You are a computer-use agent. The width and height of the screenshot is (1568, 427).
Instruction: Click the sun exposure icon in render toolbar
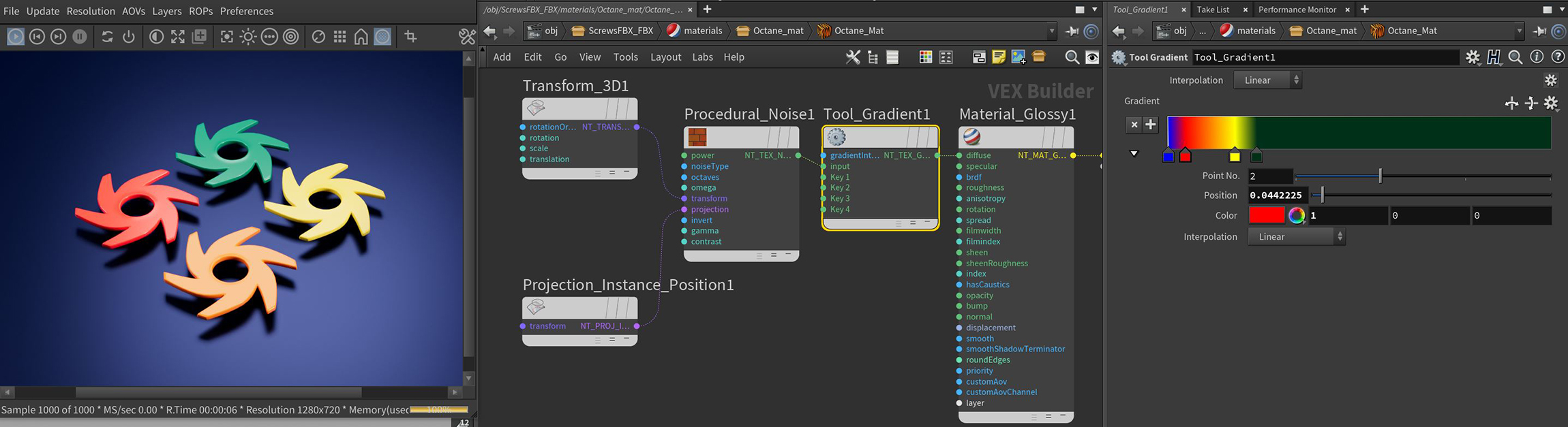(x=248, y=37)
